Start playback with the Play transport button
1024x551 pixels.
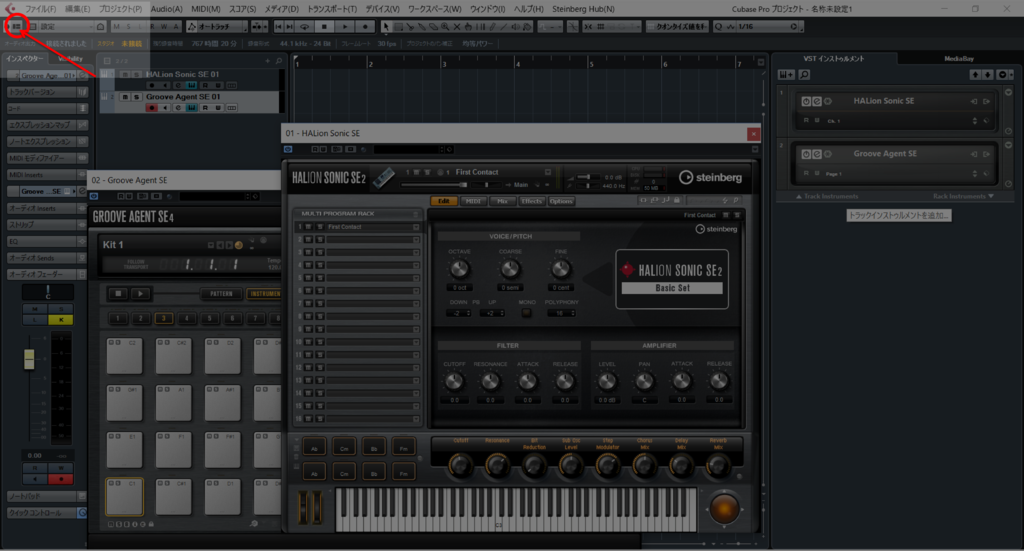(345, 27)
